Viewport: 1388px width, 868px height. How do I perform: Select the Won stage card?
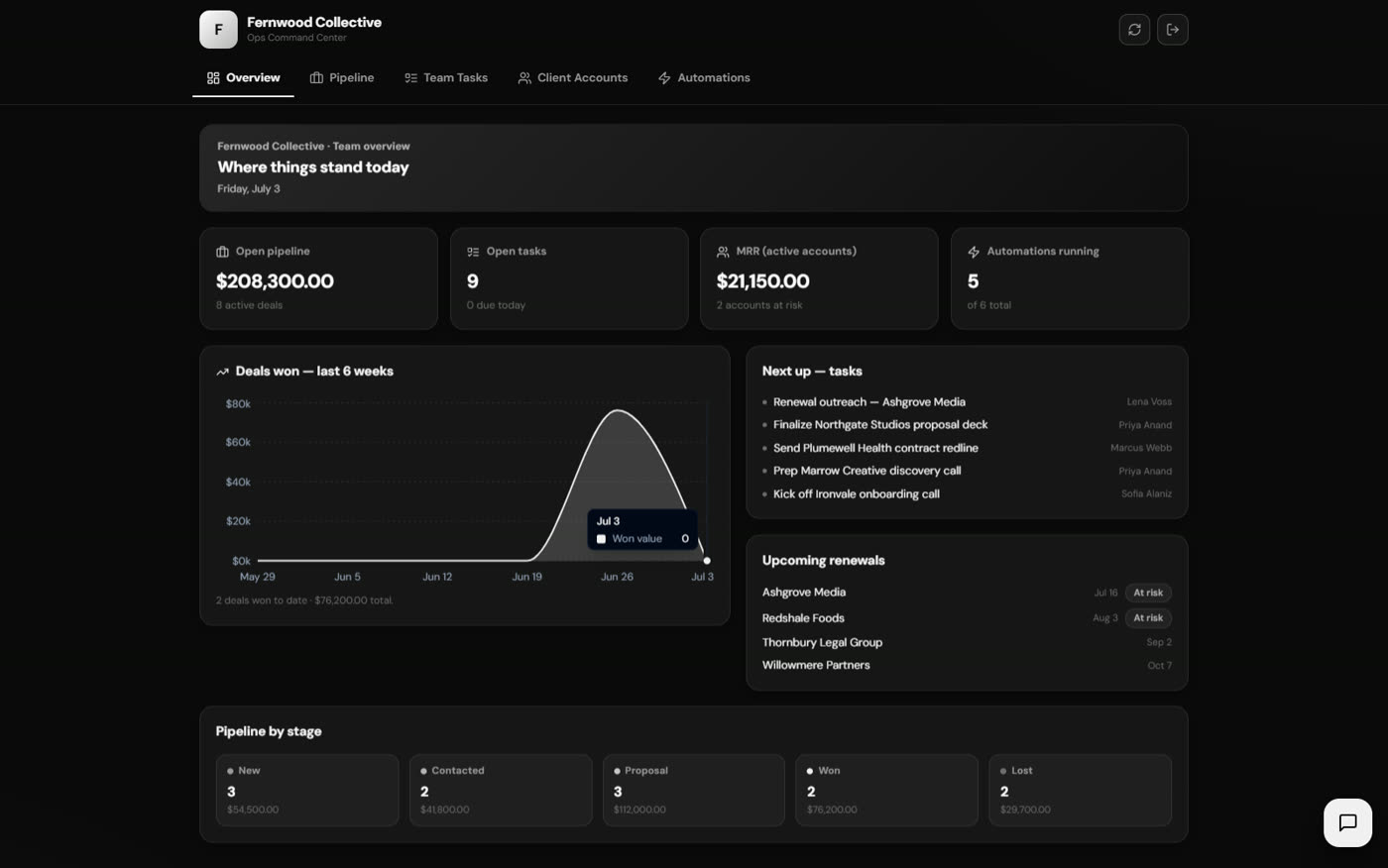point(887,790)
